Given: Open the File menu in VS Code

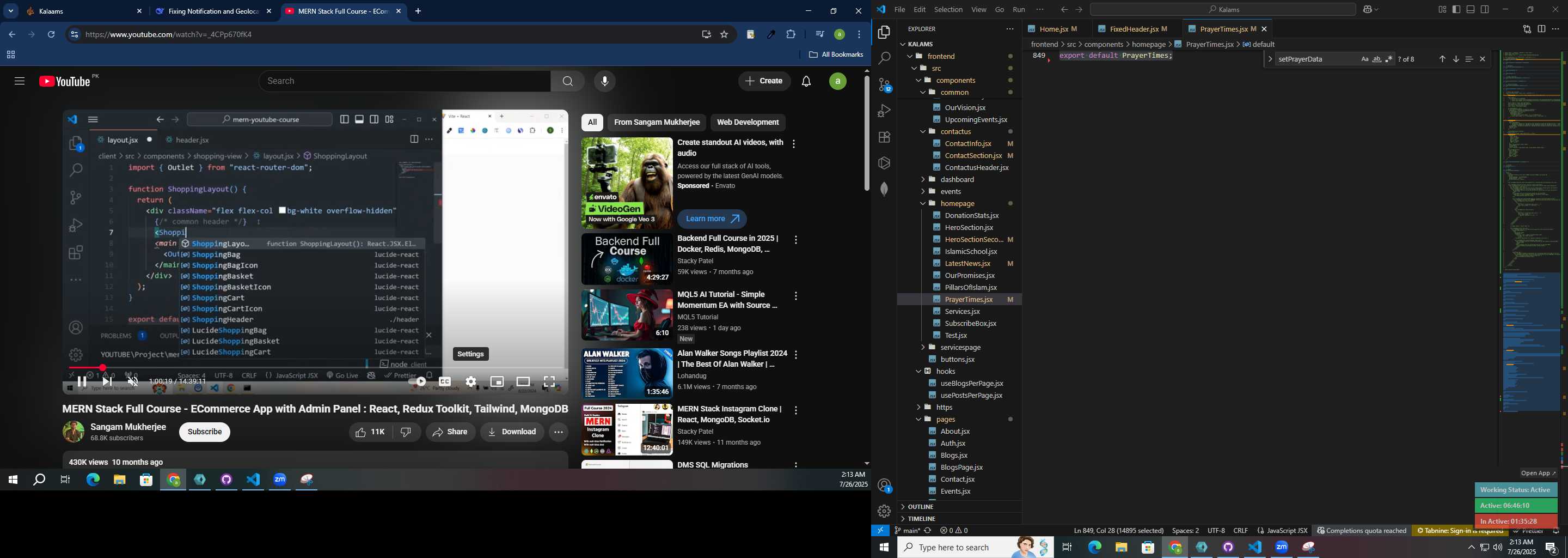Looking at the screenshot, I should (899, 10).
